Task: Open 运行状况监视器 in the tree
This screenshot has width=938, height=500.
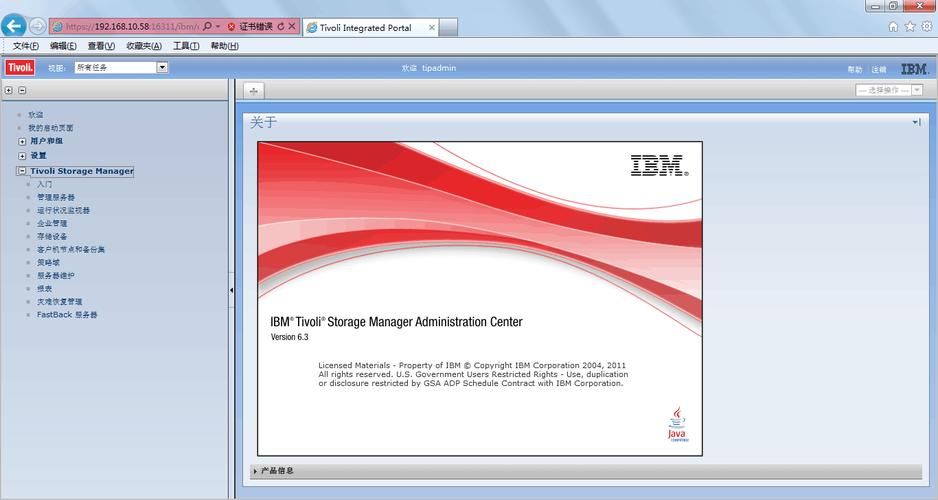Action: pyautogui.click(x=63, y=211)
